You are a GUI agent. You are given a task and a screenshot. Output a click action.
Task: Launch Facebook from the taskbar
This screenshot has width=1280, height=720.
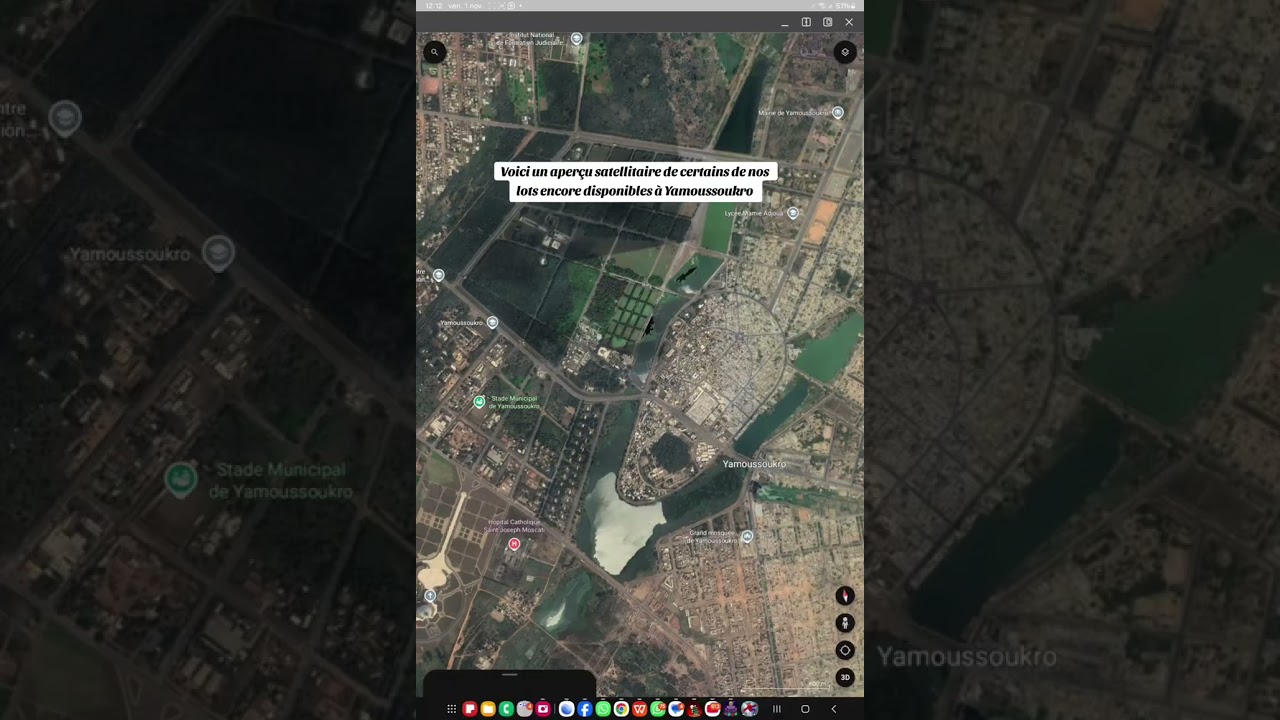585,709
